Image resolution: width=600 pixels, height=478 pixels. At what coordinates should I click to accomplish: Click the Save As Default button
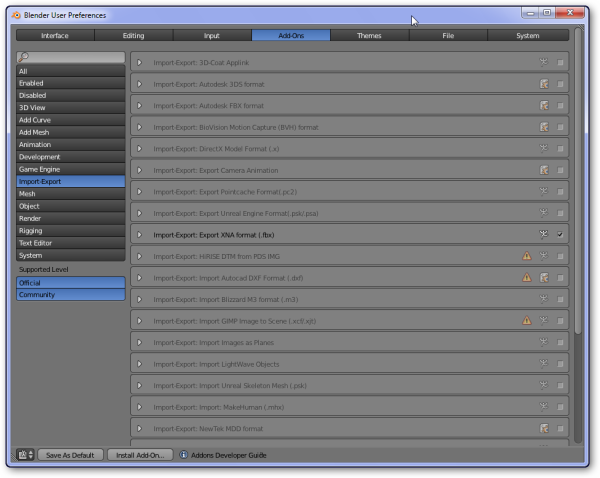(70, 455)
